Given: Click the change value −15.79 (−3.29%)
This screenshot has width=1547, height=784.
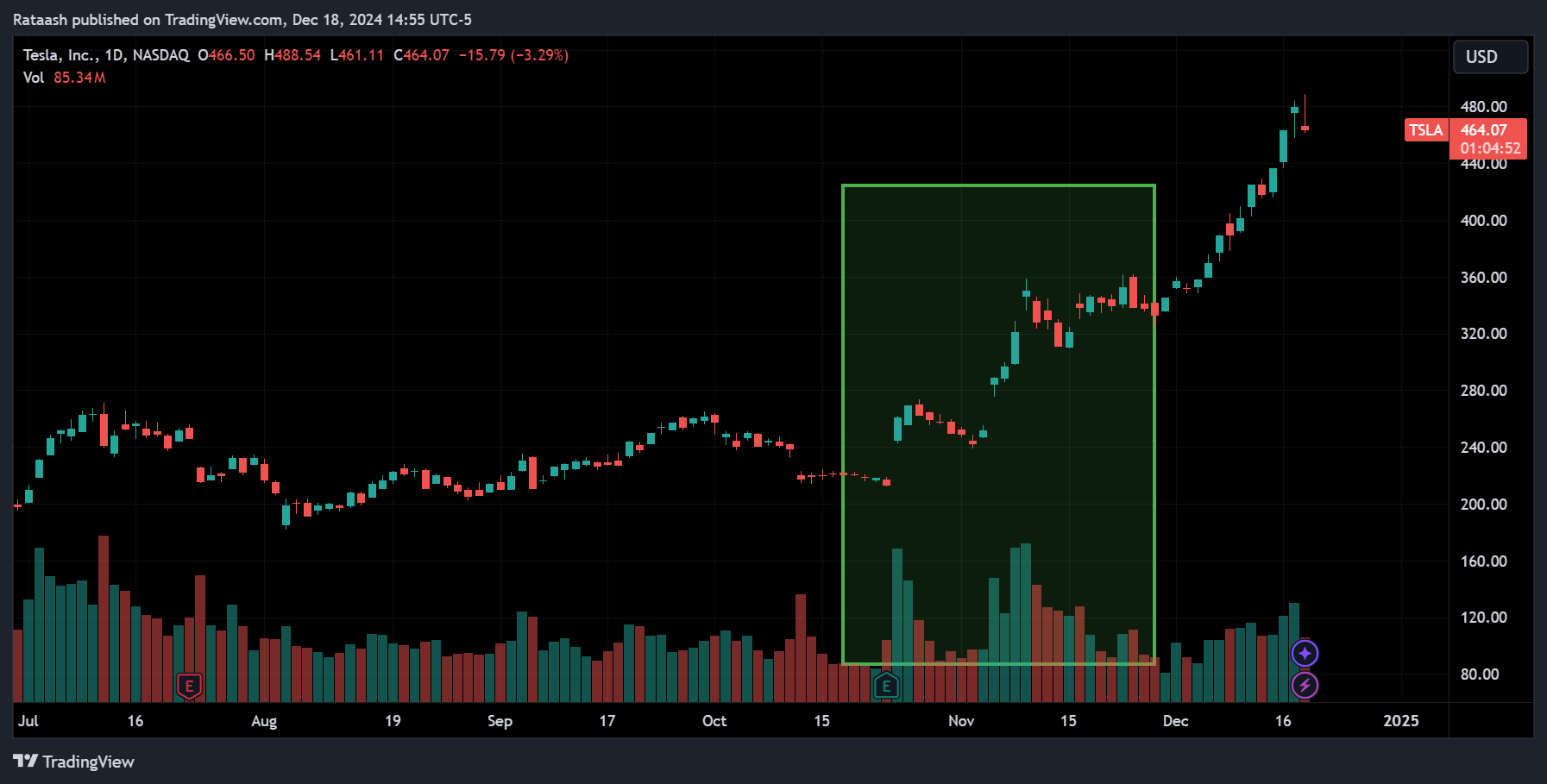Looking at the screenshot, I should [513, 55].
